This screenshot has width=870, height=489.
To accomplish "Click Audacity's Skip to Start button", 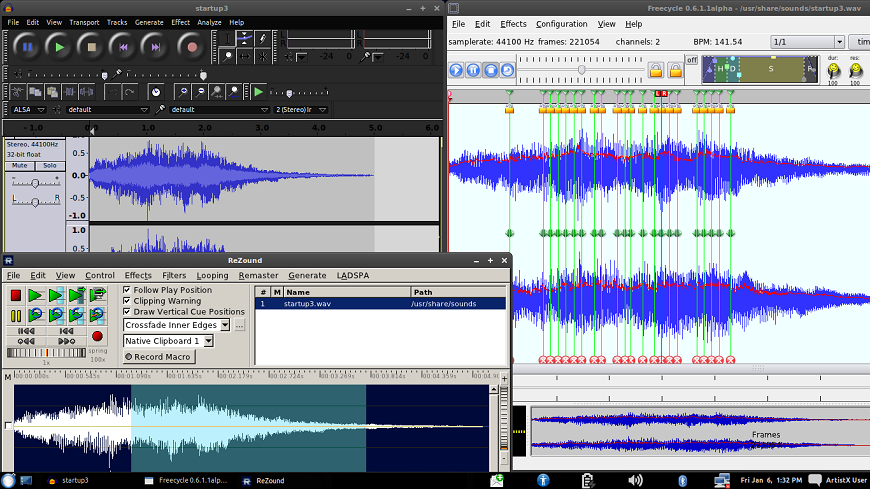I will (122, 46).
